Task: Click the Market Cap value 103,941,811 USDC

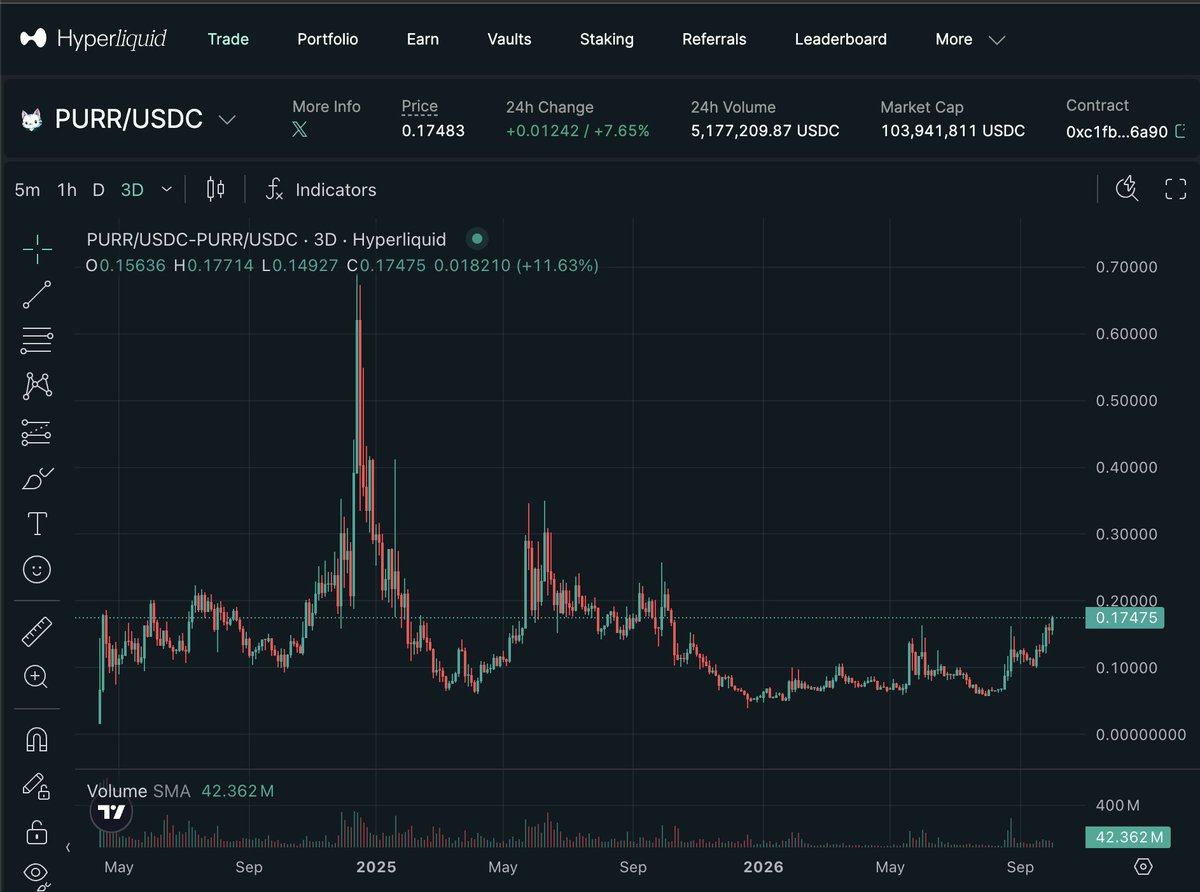Action: click(x=953, y=131)
